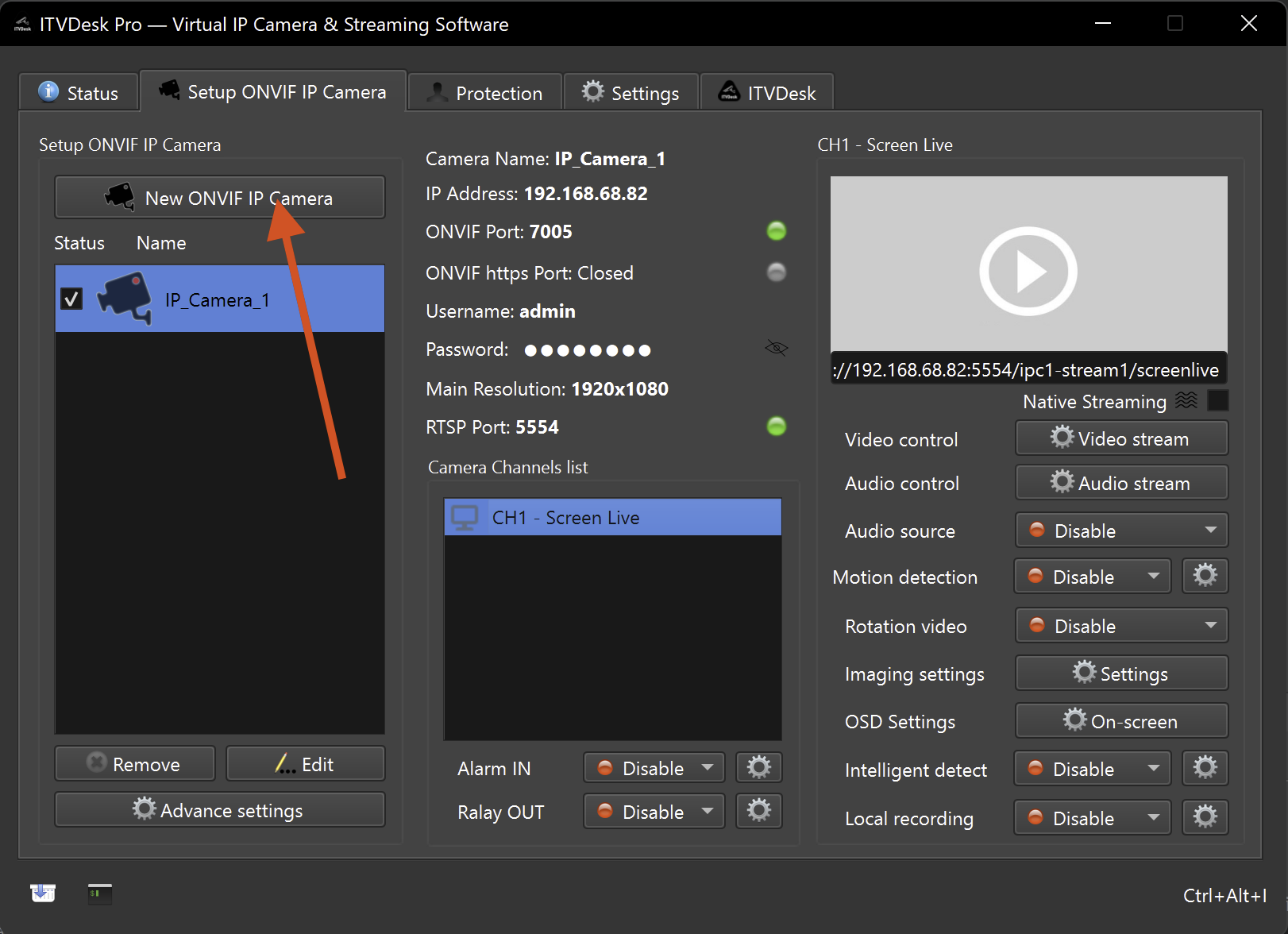Uncheck the IP_Camera_1 status checkbox
The width and height of the screenshot is (1288, 934).
pos(72,299)
